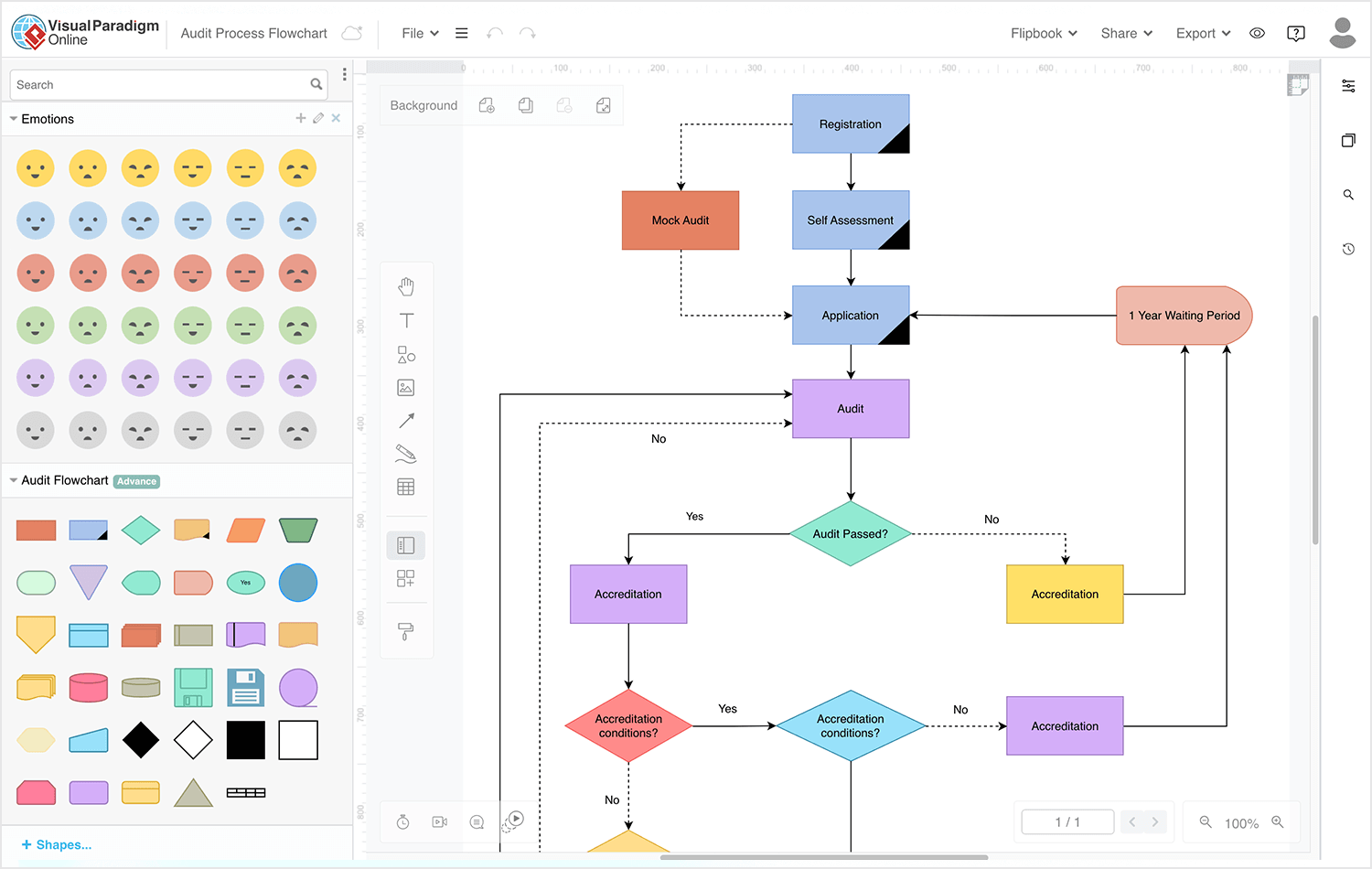This screenshot has height=869, width=1372.
Task: Edit the Emotions library with pencil icon
Action: pos(318,118)
